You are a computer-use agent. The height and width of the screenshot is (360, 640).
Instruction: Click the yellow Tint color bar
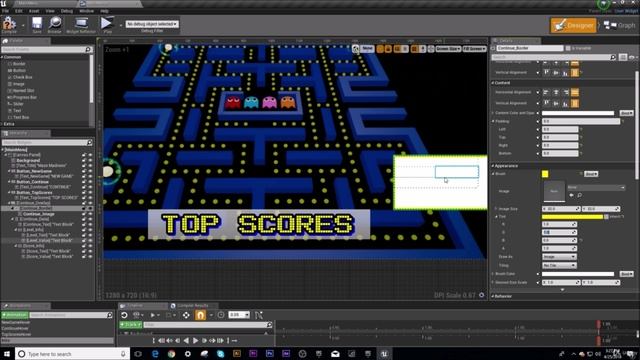point(572,217)
